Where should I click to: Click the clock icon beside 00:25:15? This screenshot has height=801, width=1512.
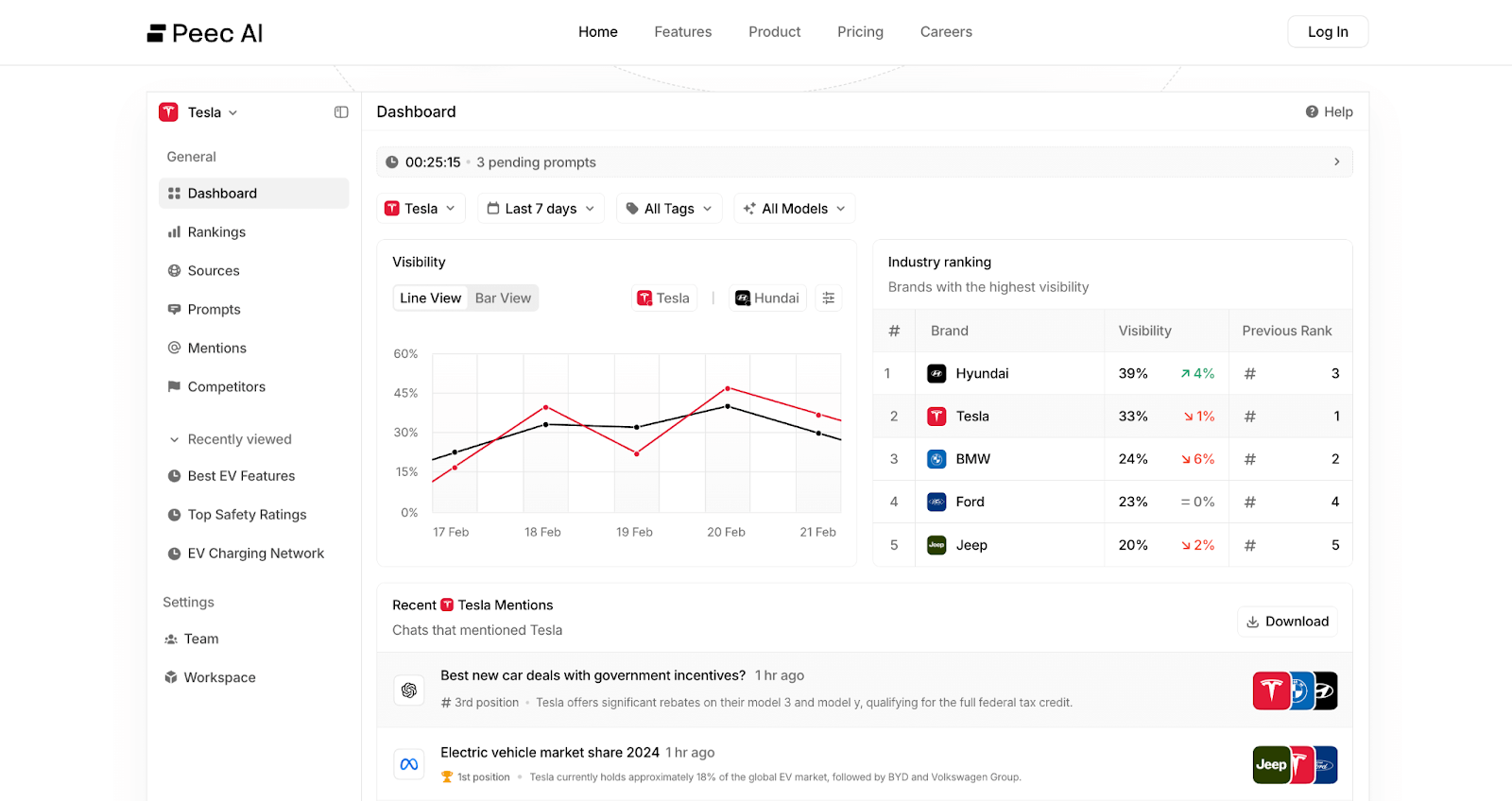[391, 162]
